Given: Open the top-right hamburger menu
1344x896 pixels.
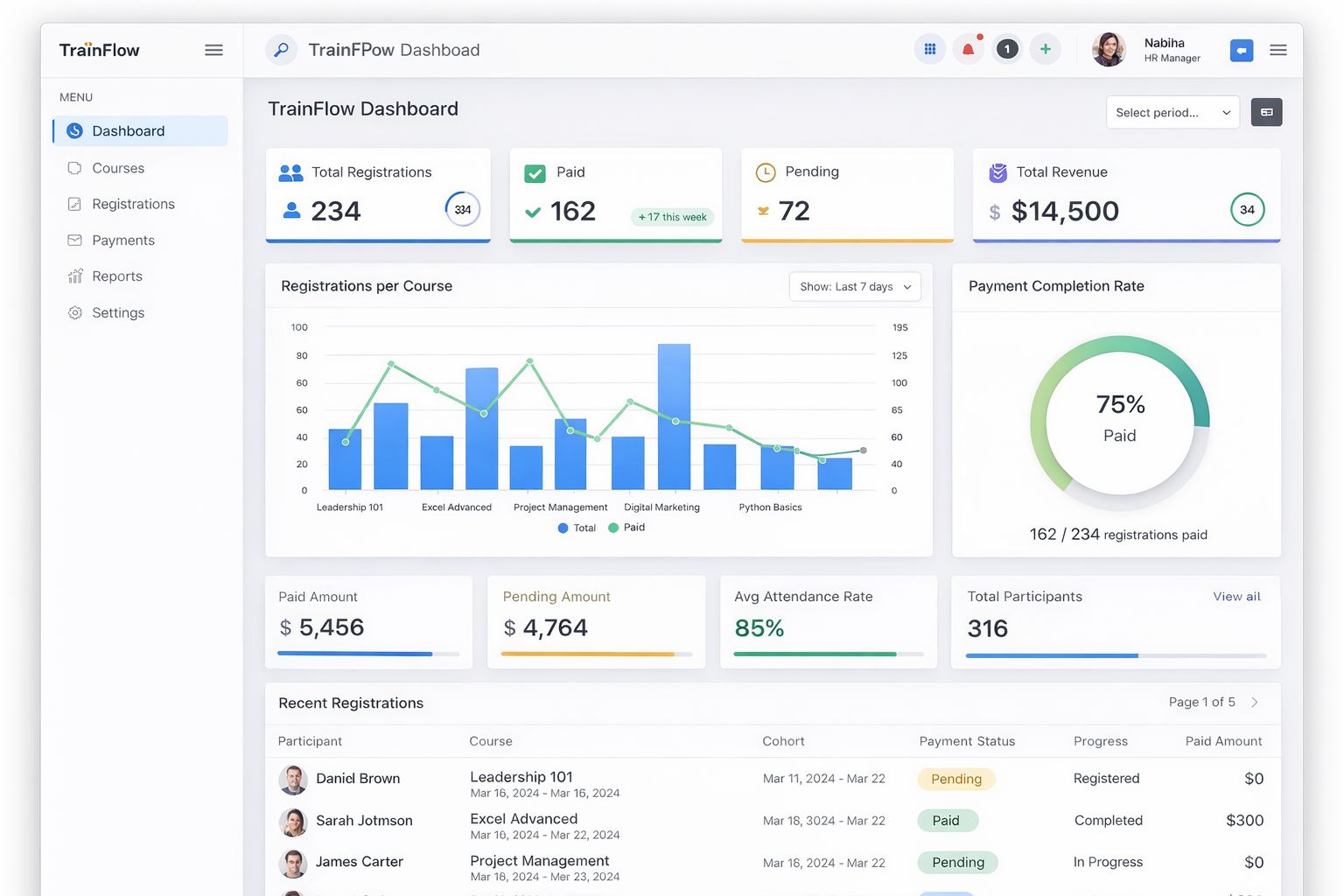Looking at the screenshot, I should pos(1277,51).
